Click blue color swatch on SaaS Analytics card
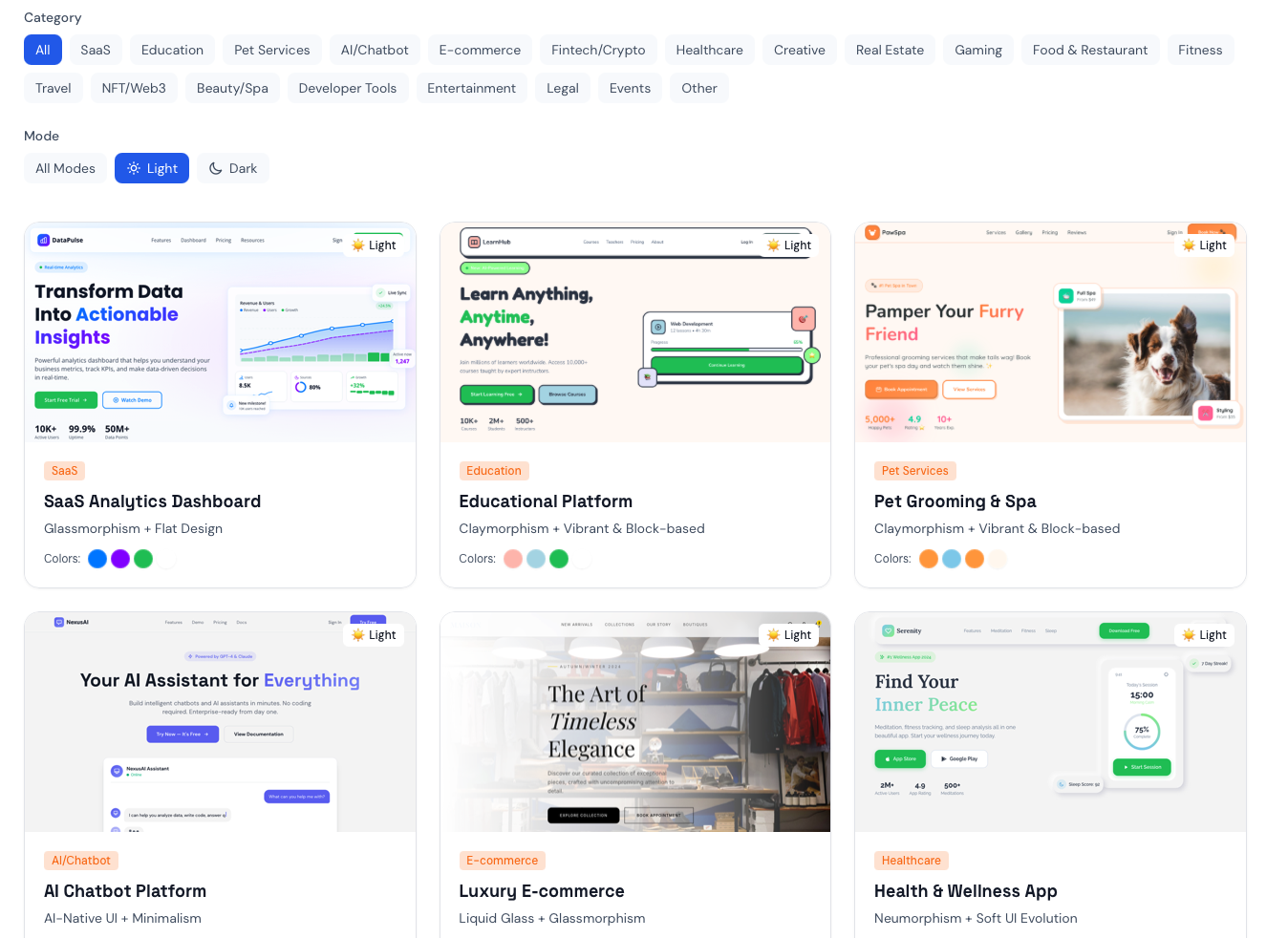 pos(97,559)
